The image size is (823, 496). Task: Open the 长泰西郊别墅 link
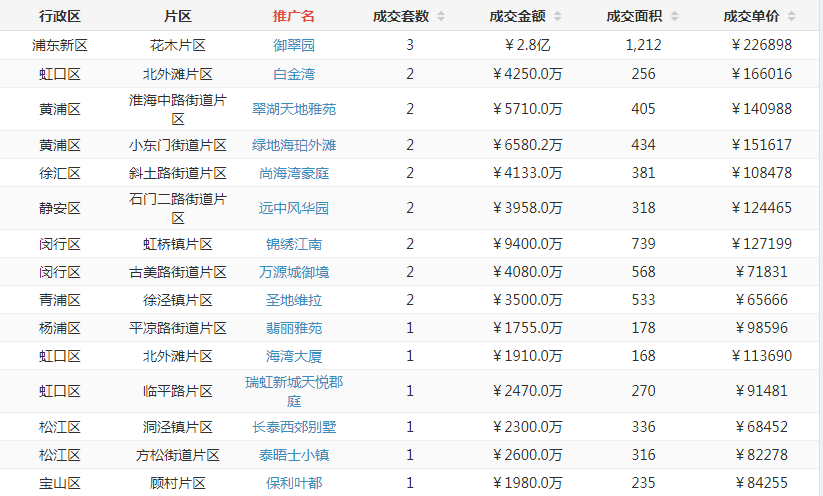click(x=293, y=427)
